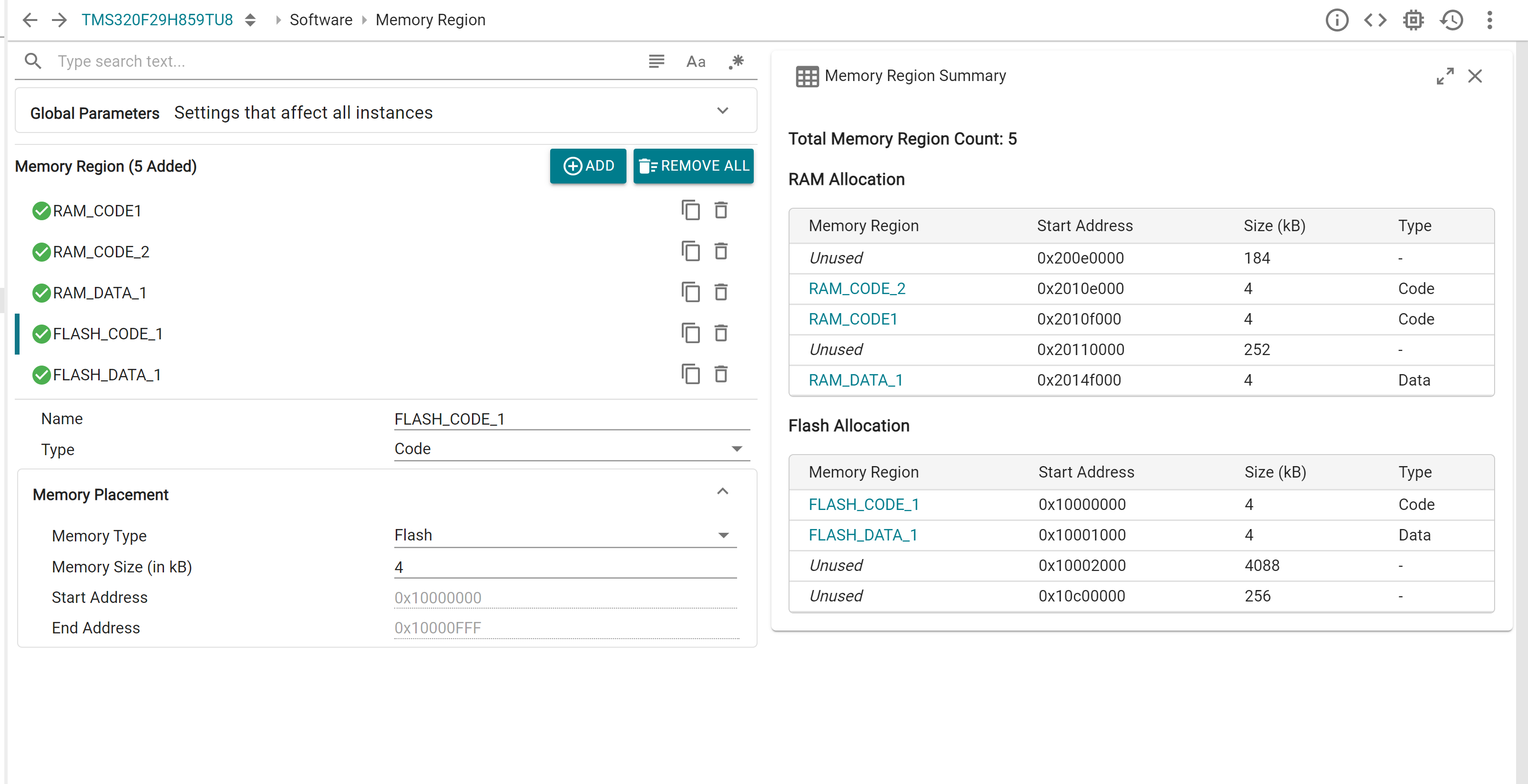Collapse the Global Parameters section
Screen dimensions: 1528x784
pyautogui.click(x=722, y=110)
